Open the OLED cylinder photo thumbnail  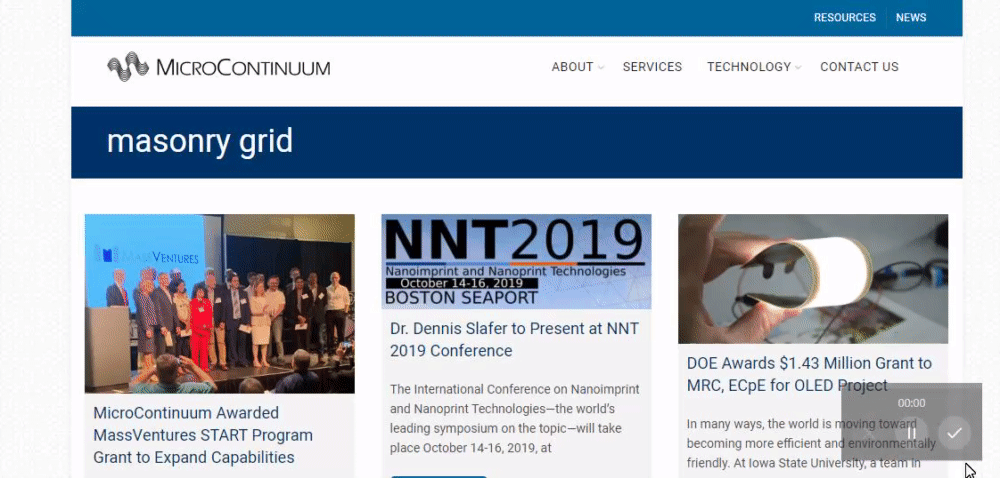pos(812,279)
